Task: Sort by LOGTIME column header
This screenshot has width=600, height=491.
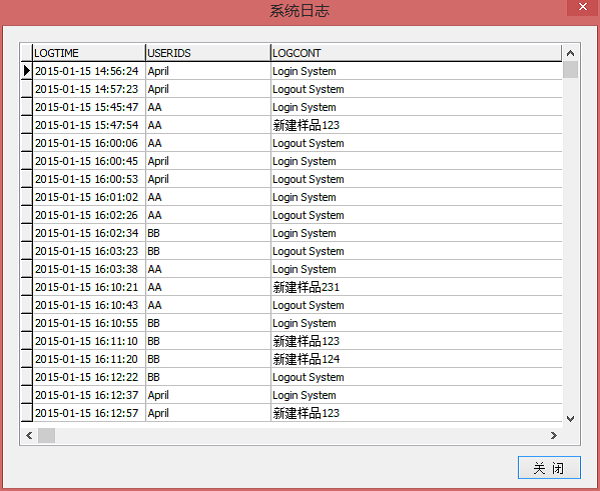Action: click(88, 52)
